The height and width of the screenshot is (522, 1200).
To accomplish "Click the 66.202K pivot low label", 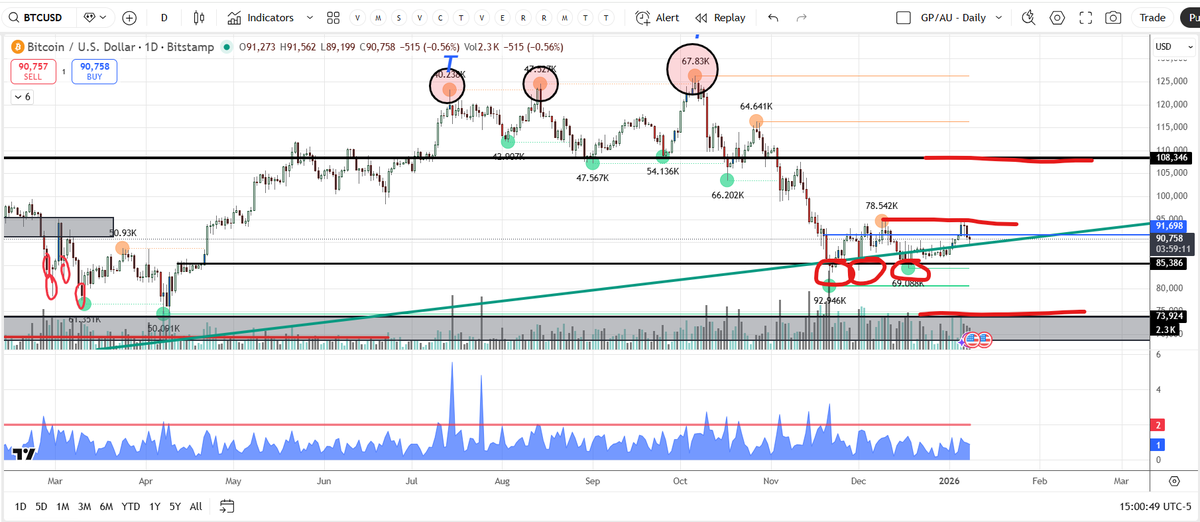I will pos(727,196).
